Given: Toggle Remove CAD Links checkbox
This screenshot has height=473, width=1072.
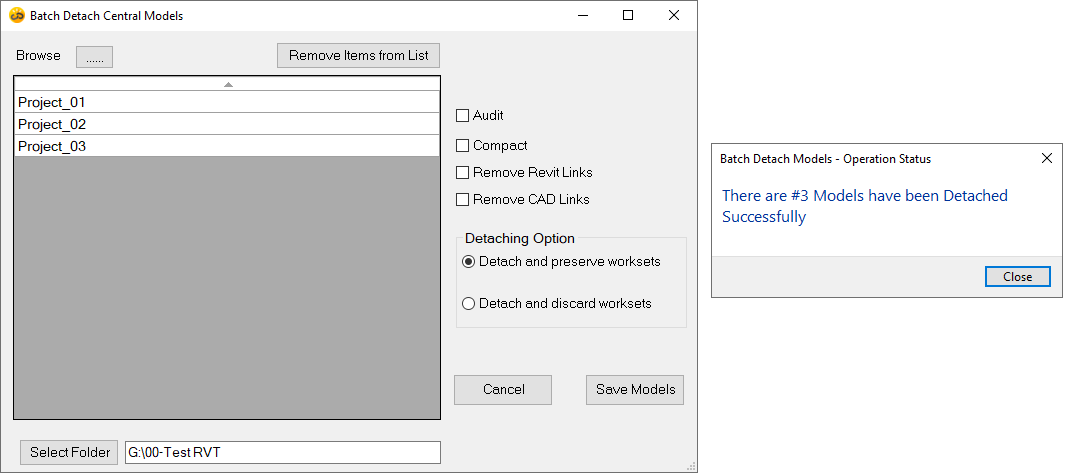Looking at the screenshot, I should (x=463, y=200).
